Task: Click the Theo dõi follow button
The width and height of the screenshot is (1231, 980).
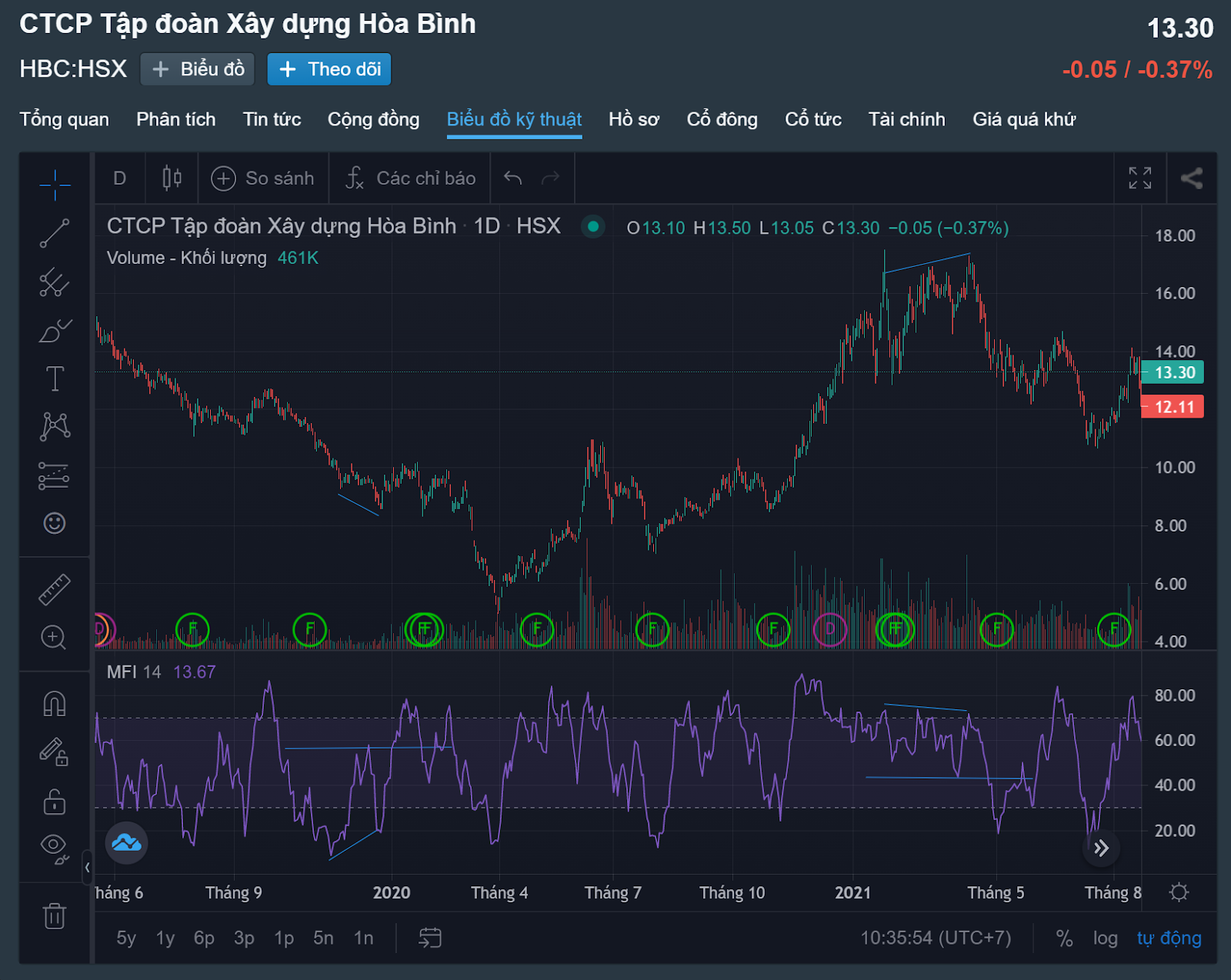Action: [x=329, y=69]
